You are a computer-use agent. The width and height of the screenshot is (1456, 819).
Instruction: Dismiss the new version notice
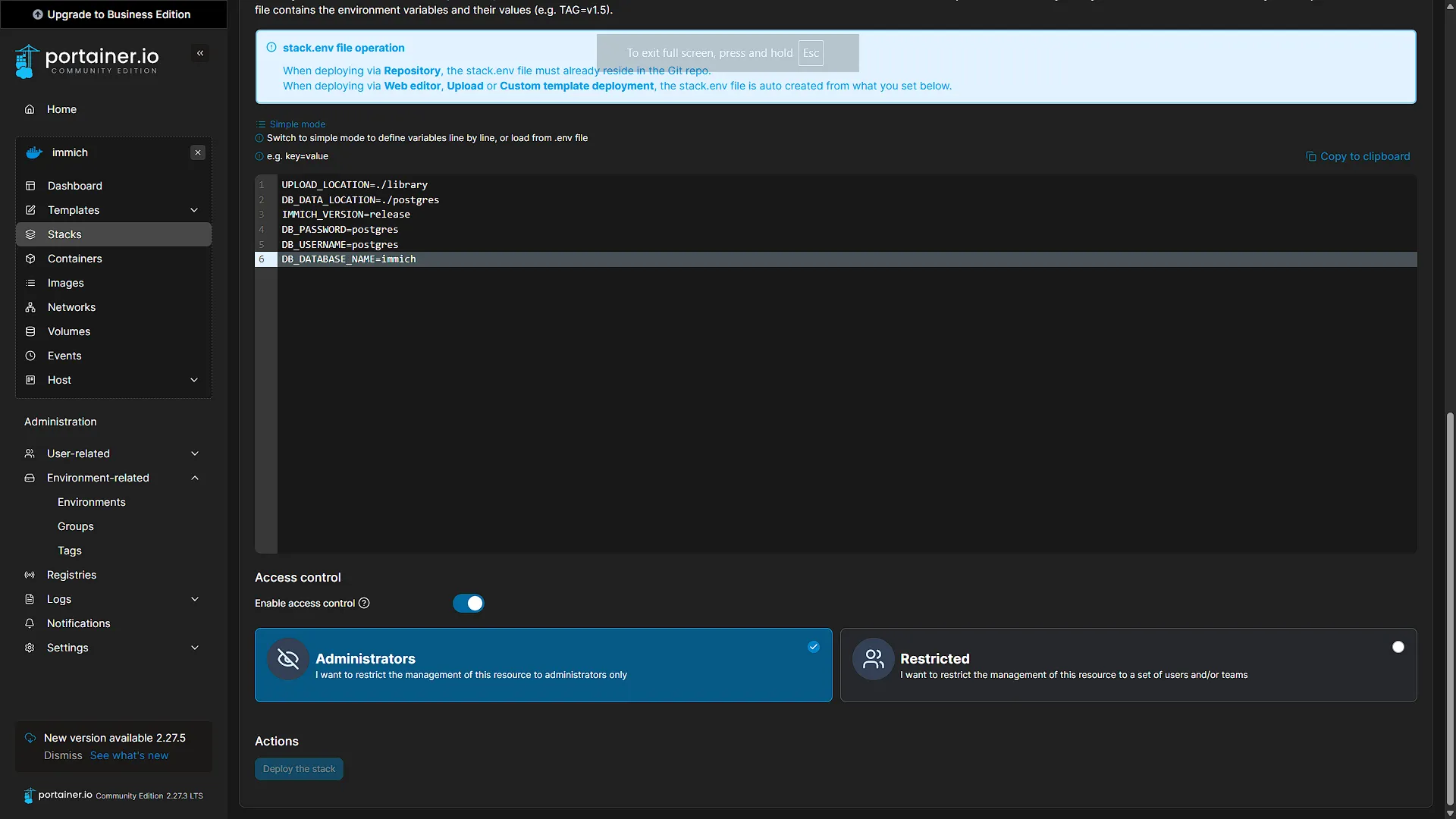click(63, 755)
